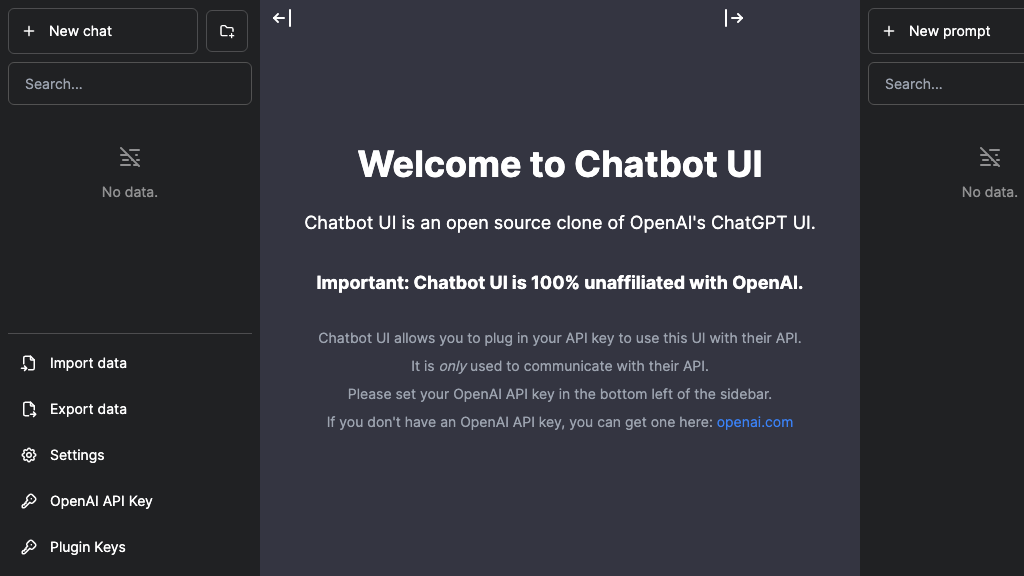Collapse the left chat sidebar
Image resolution: width=1024 pixels, height=576 pixels.
click(283, 17)
